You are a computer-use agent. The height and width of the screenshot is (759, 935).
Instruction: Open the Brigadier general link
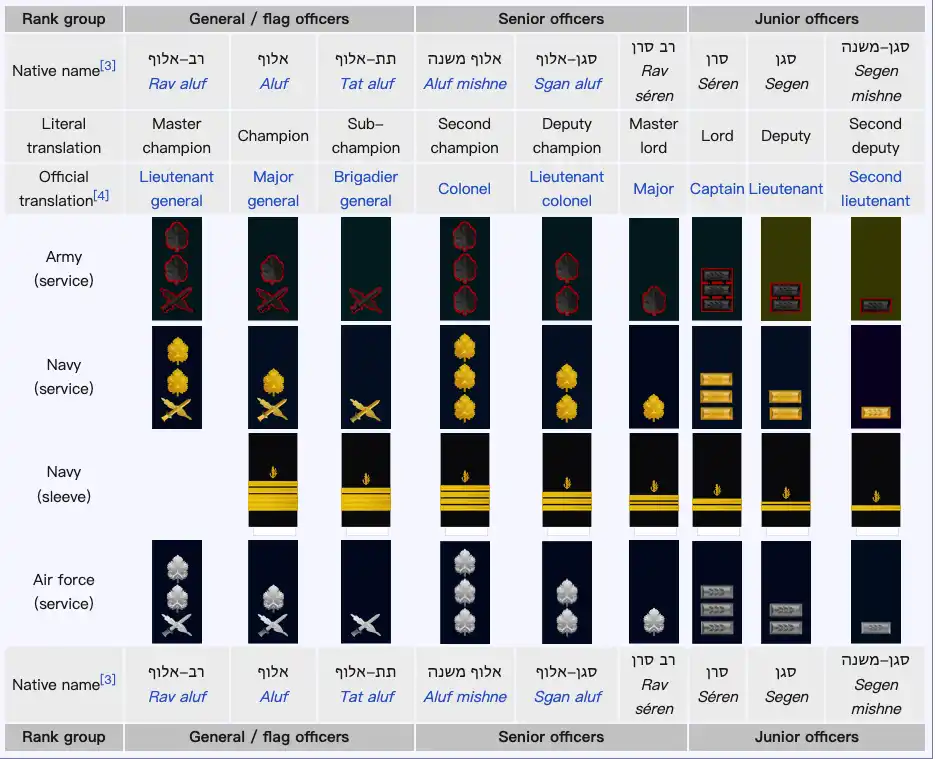coord(365,189)
